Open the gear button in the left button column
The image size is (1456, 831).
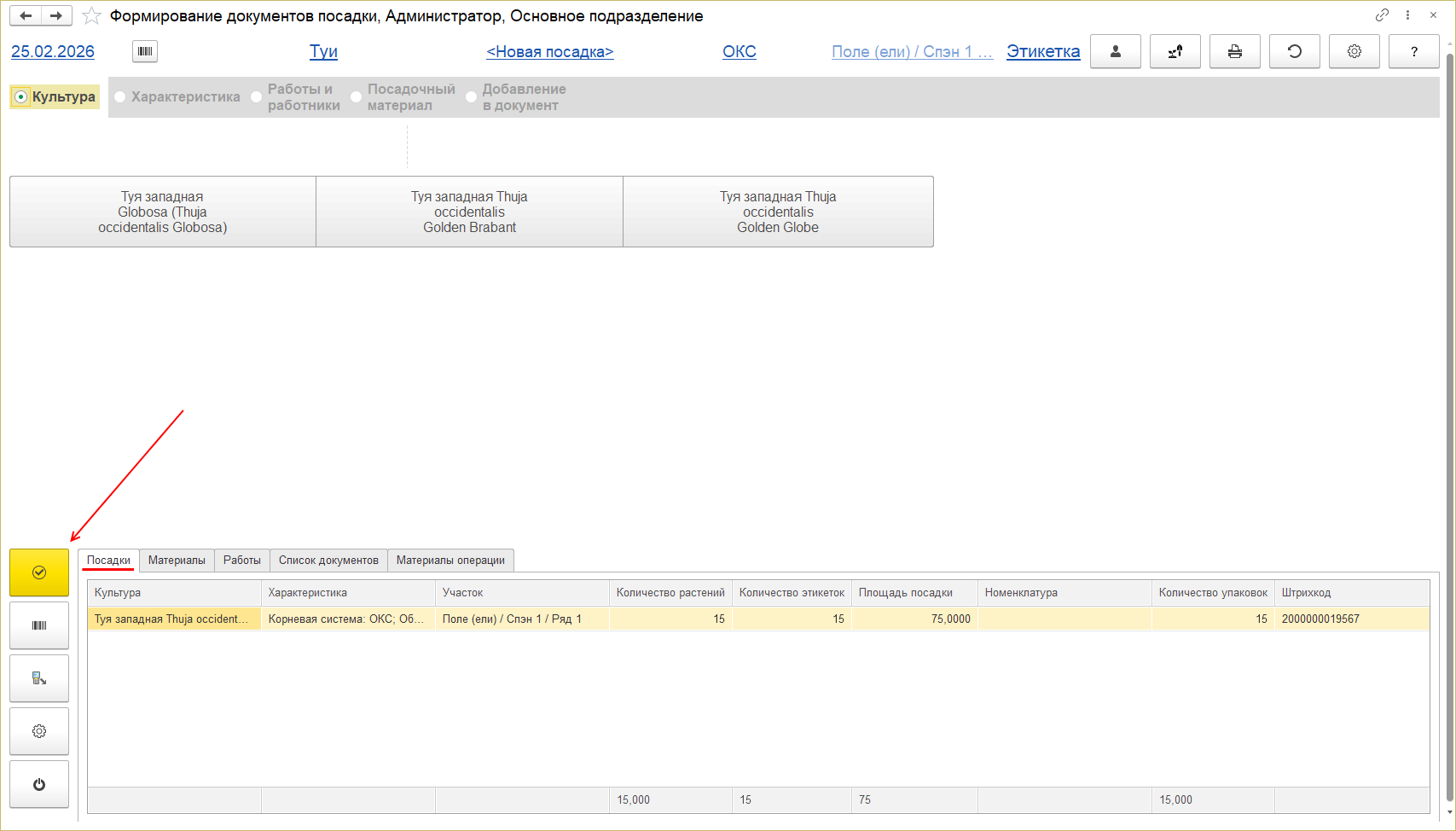[39, 731]
